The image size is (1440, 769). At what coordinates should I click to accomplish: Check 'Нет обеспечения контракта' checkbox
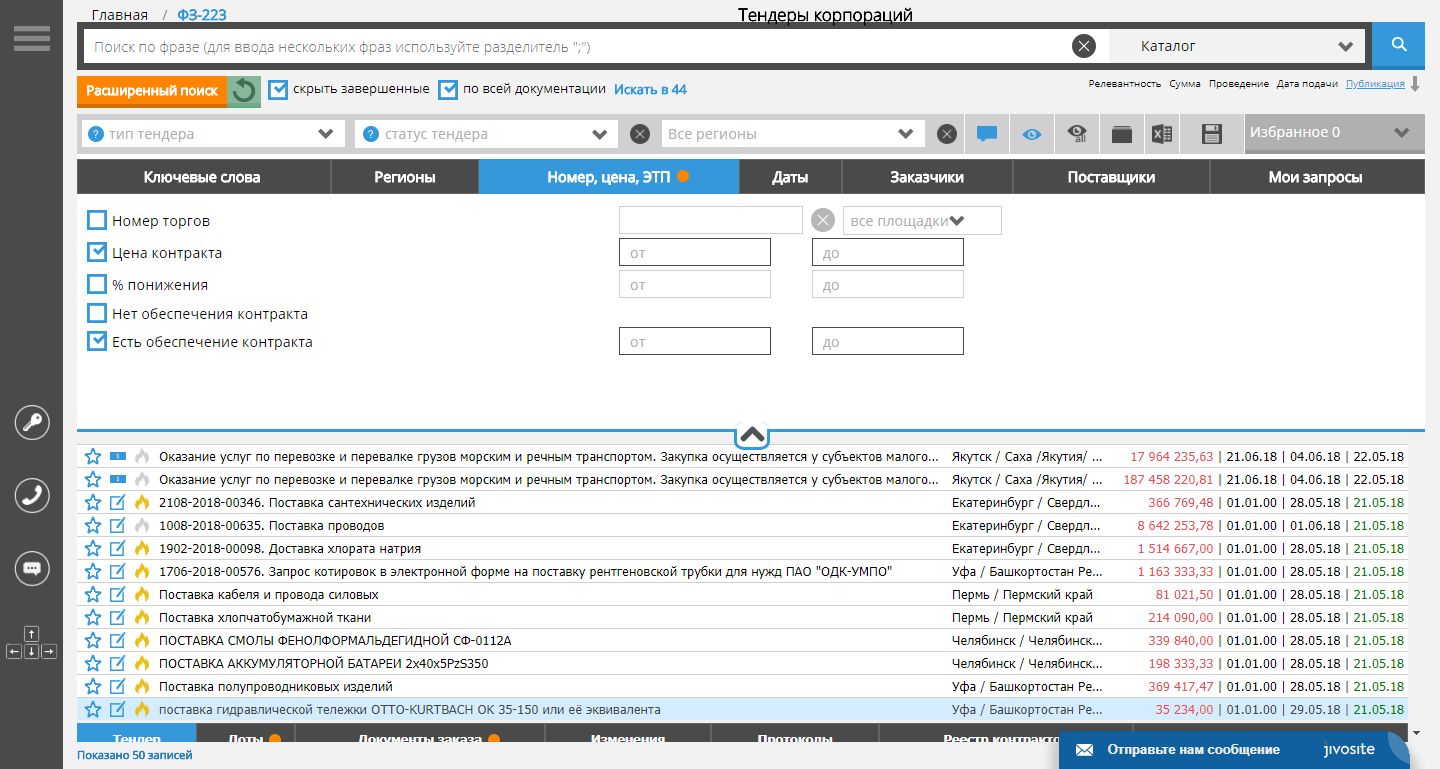point(97,313)
